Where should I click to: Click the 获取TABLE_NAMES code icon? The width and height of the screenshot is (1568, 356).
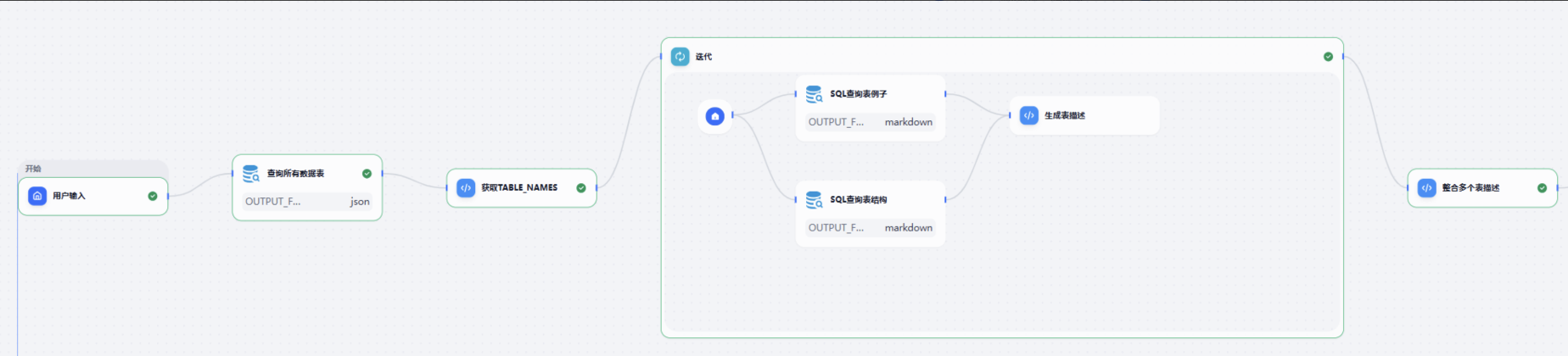466,188
